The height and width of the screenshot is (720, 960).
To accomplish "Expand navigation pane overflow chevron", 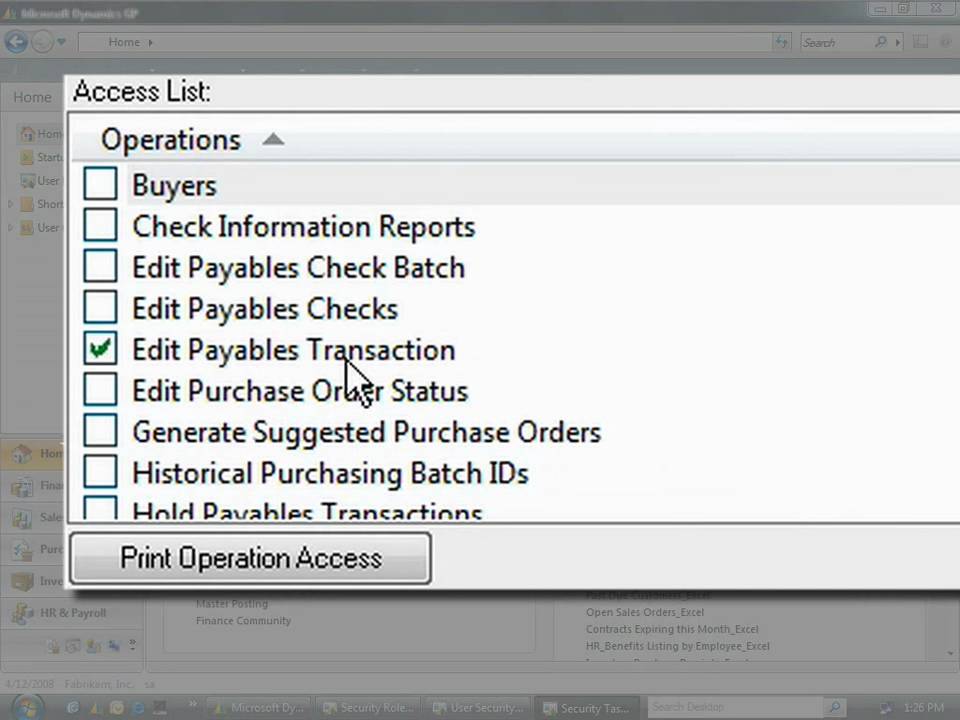I will pyautogui.click(x=132, y=644).
